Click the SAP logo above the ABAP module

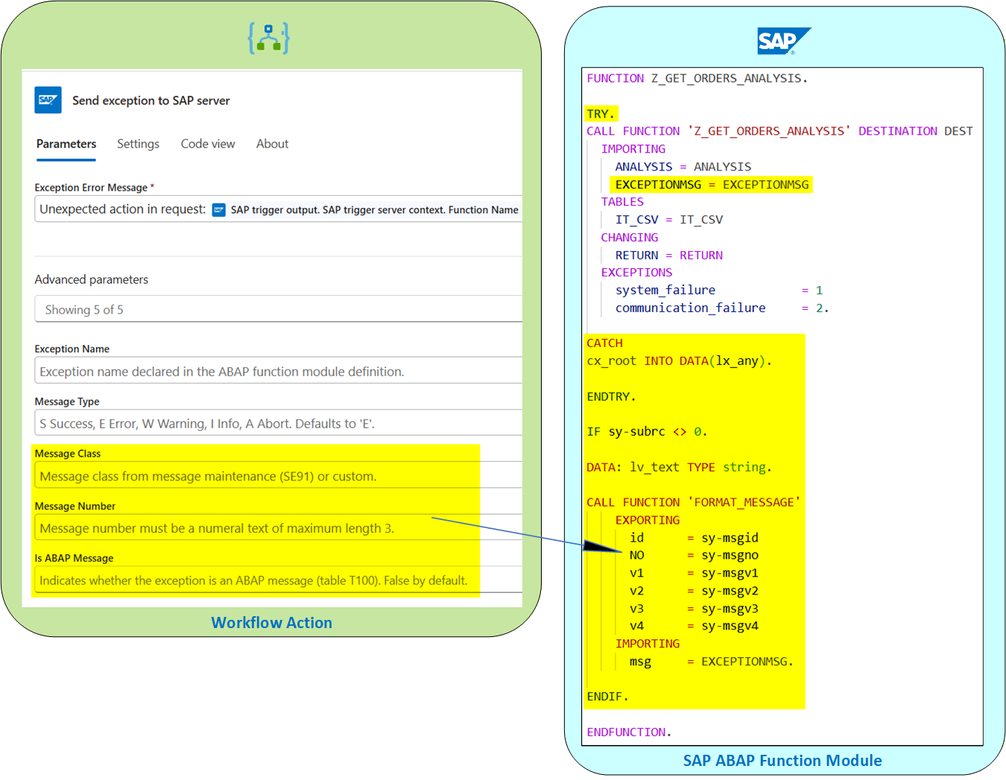click(x=783, y=41)
